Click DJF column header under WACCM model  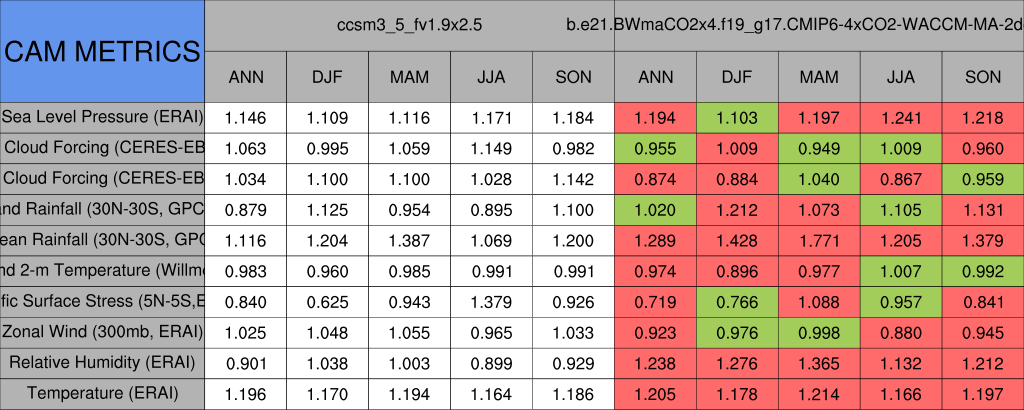[x=737, y=76]
